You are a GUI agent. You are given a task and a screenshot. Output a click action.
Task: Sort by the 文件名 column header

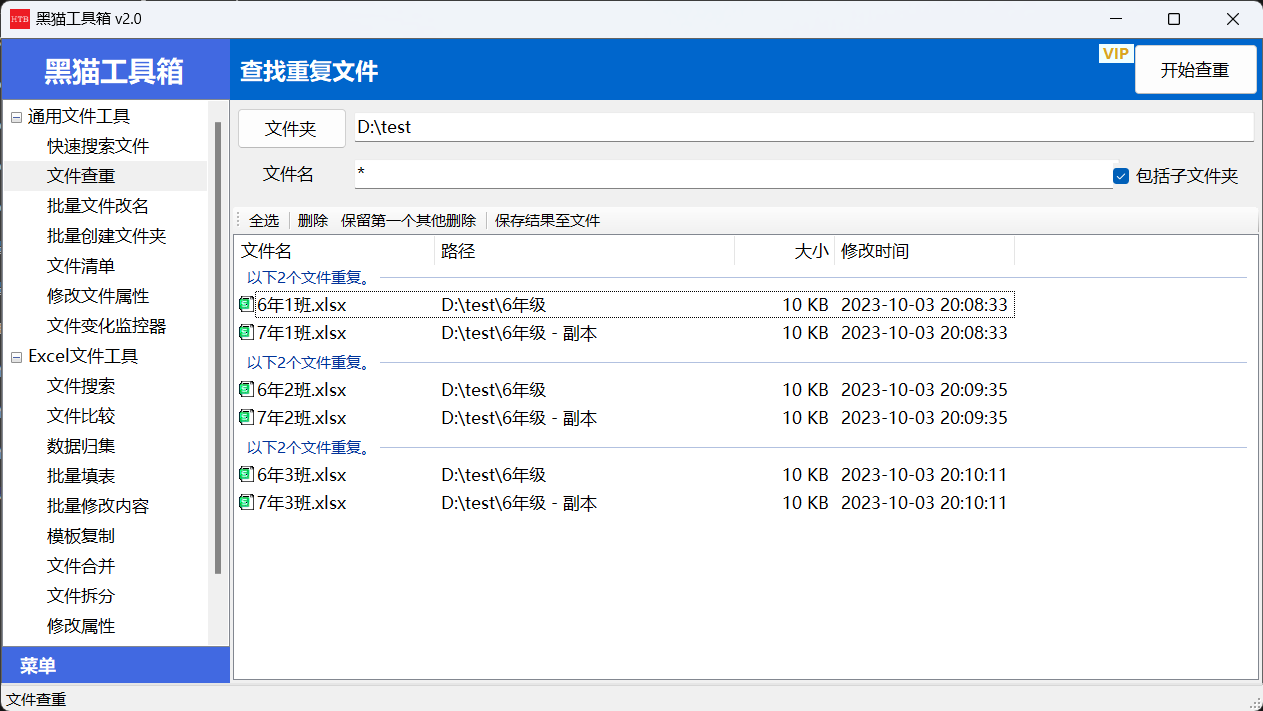tap(335, 251)
